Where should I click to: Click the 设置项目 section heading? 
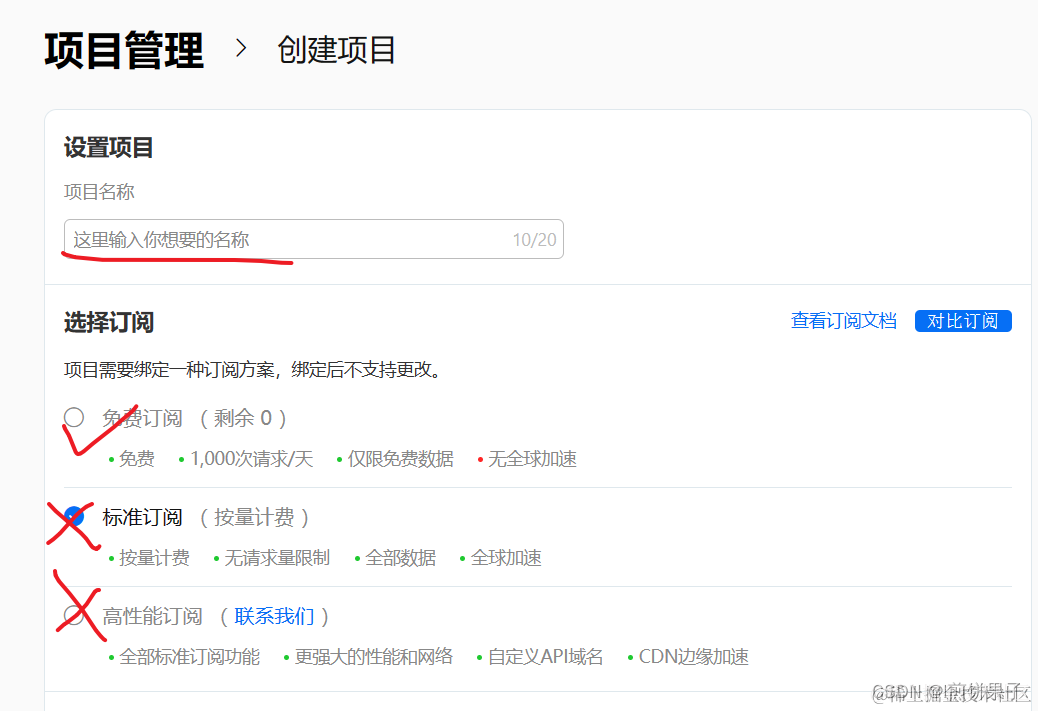109,147
